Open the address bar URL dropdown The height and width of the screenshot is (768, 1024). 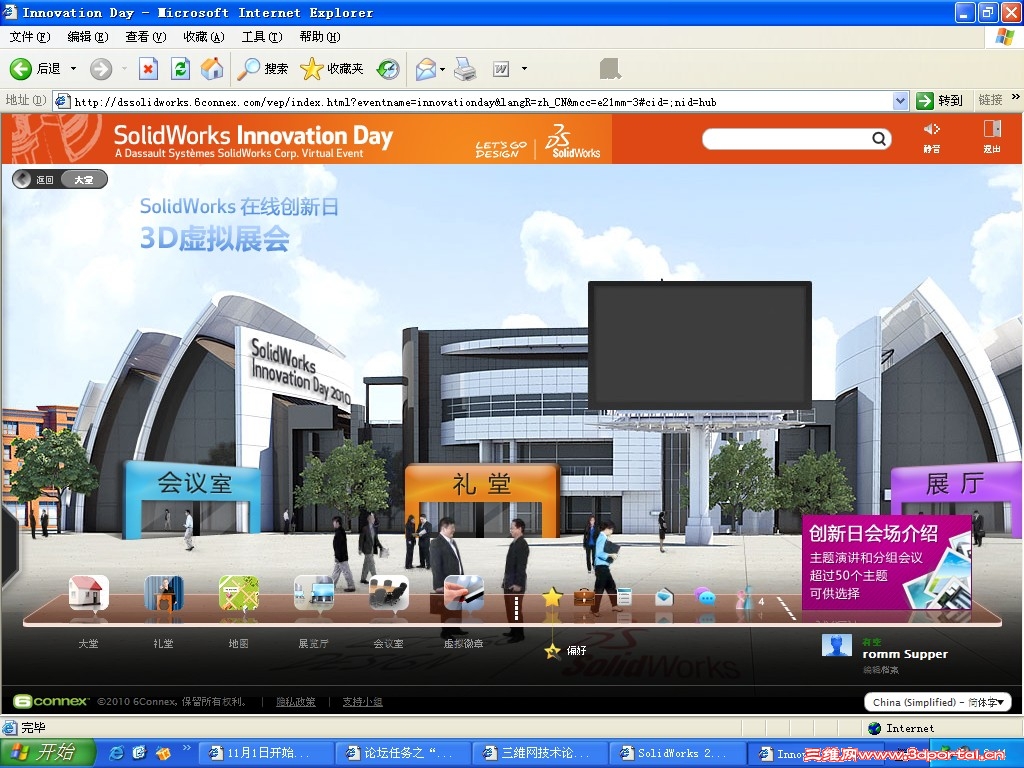901,101
